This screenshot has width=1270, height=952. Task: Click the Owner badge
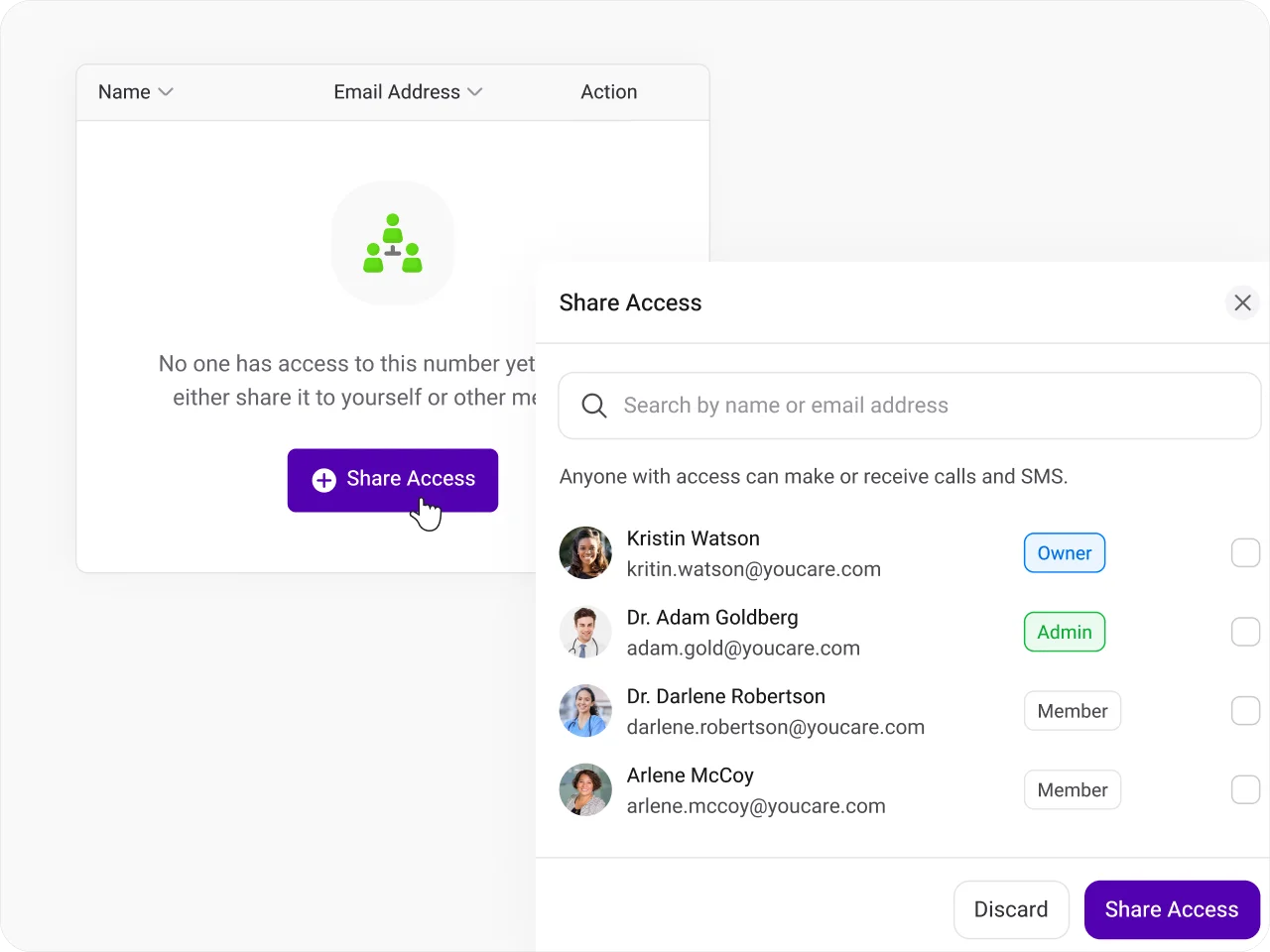(1065, 553)
